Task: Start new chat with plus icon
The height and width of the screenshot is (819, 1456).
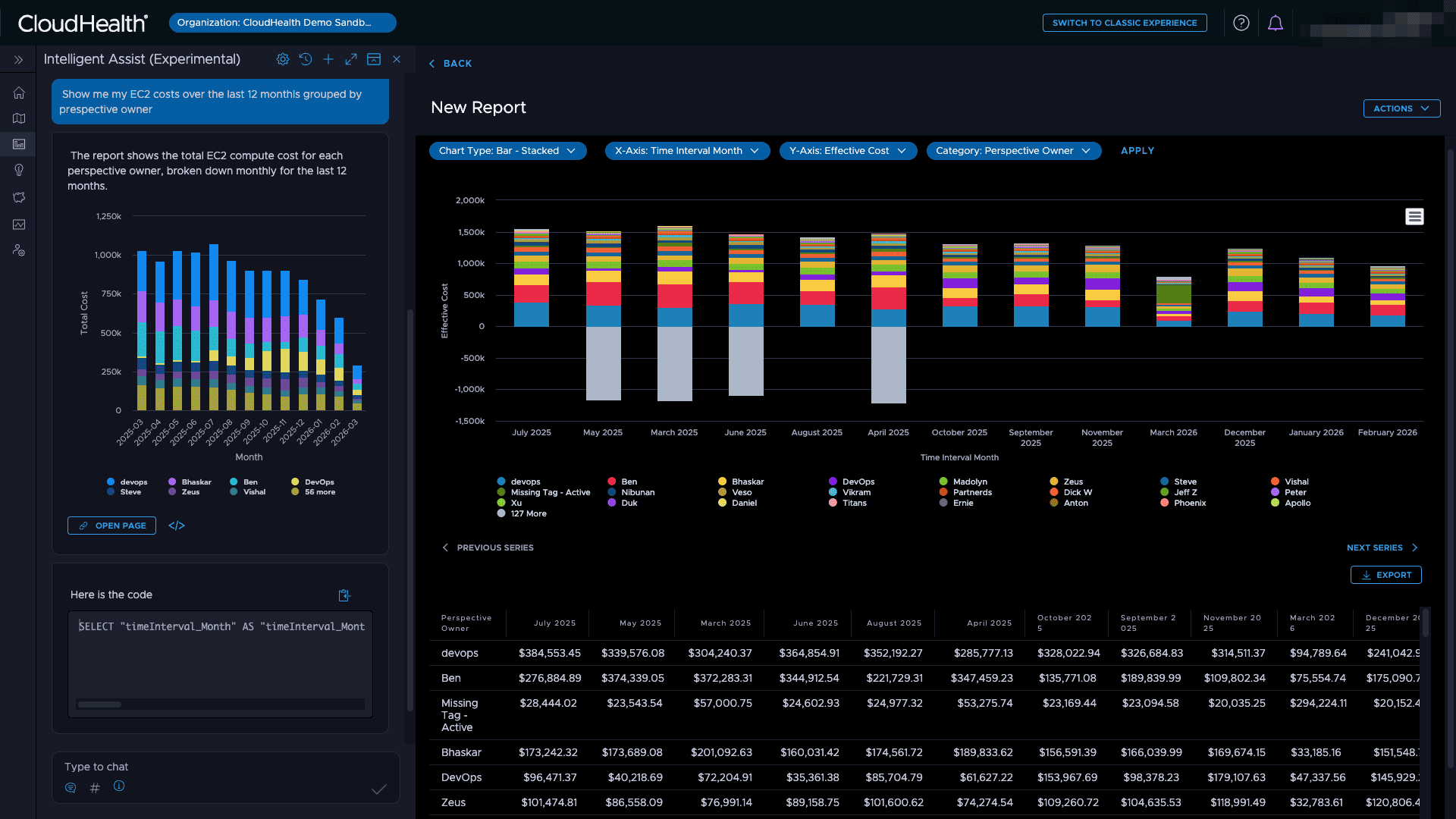Action: pyautogui.click(x=328, y=59)
